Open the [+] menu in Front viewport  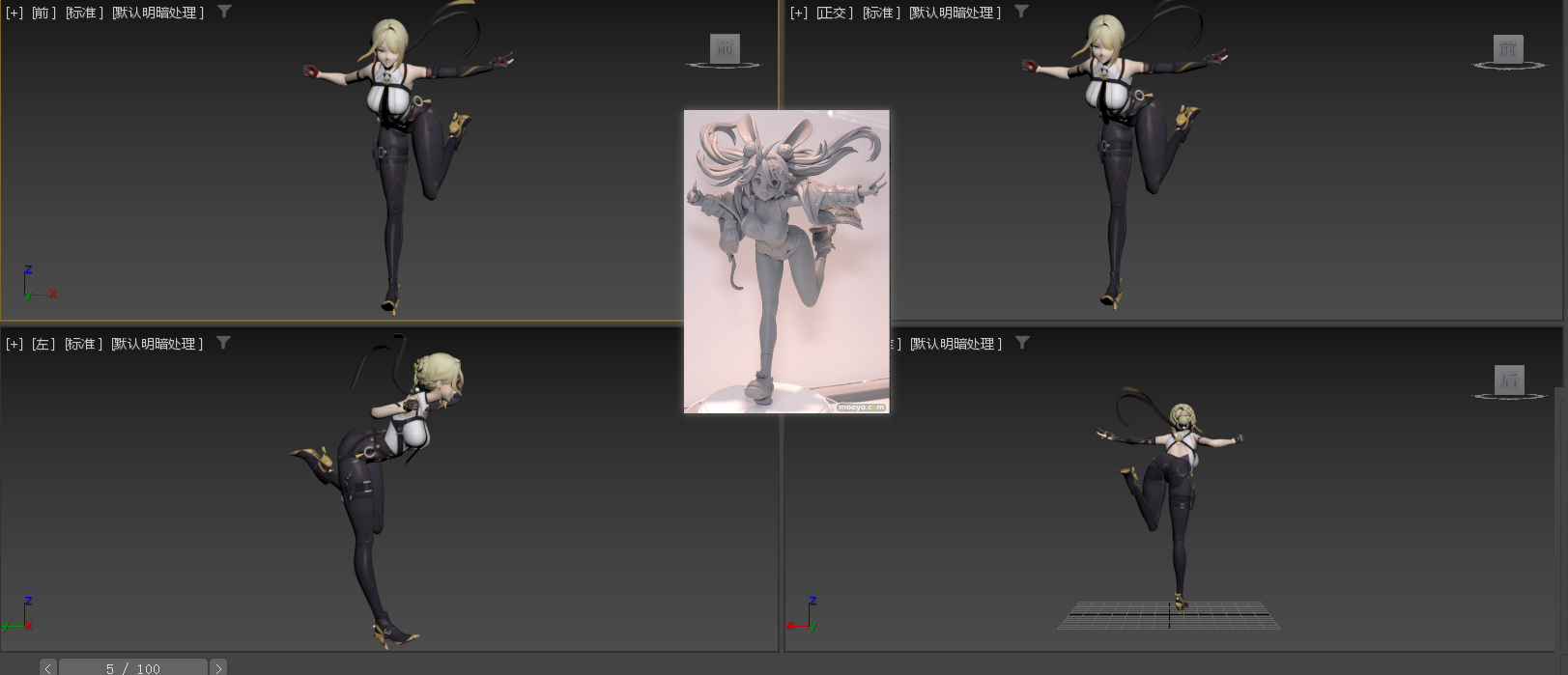tap(14, 13)
